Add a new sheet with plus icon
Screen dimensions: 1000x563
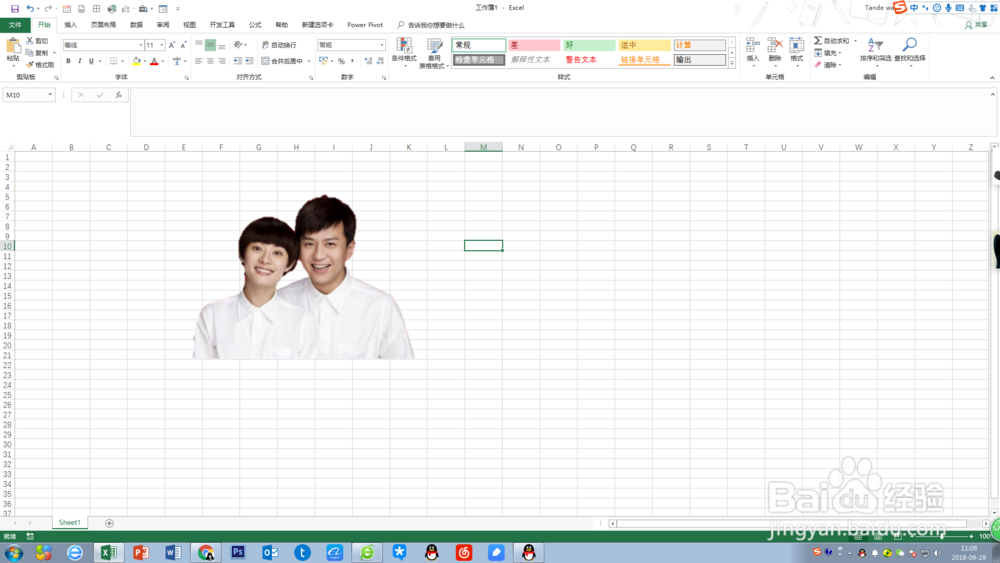pos(109,523)
